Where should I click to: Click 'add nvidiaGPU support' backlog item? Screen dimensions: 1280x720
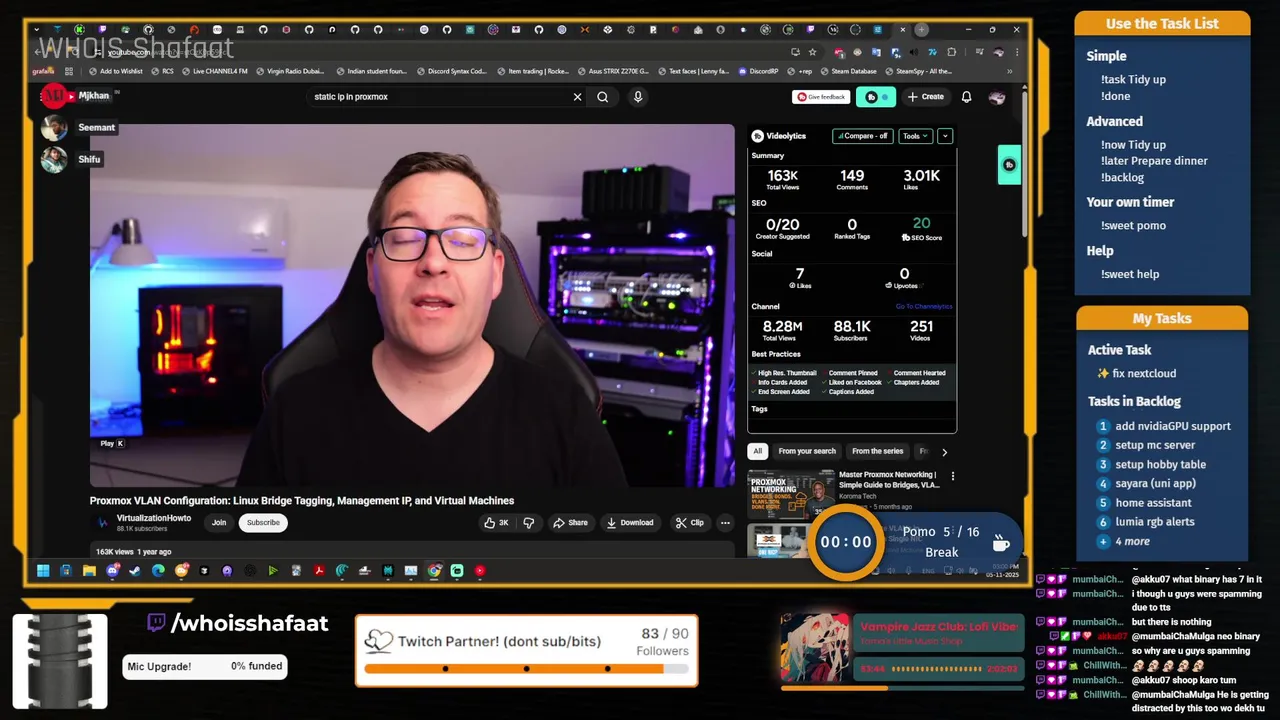(x=1173, y=426)
